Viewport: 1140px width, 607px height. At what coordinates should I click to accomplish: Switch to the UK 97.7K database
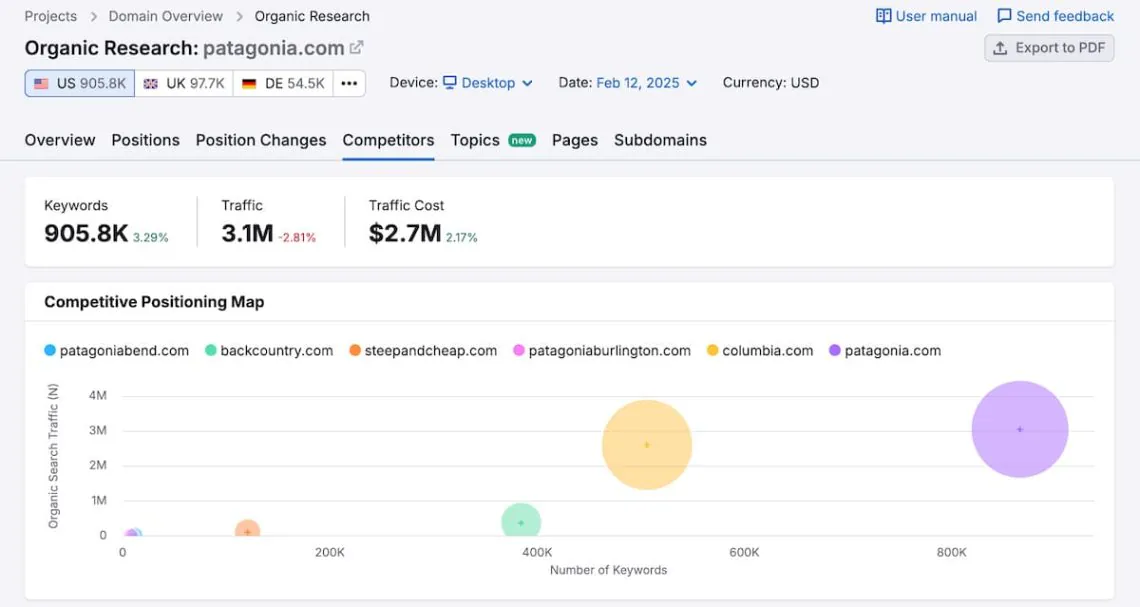tap(184, 84)
